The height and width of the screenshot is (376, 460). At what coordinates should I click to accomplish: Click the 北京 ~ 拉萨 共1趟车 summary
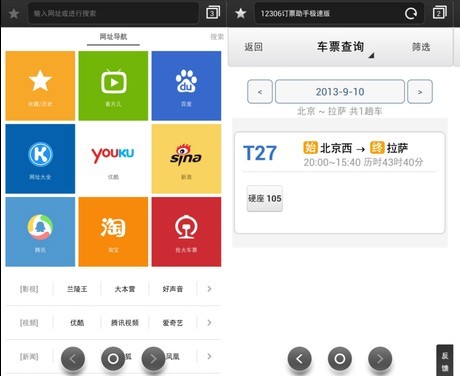(340, 111)
